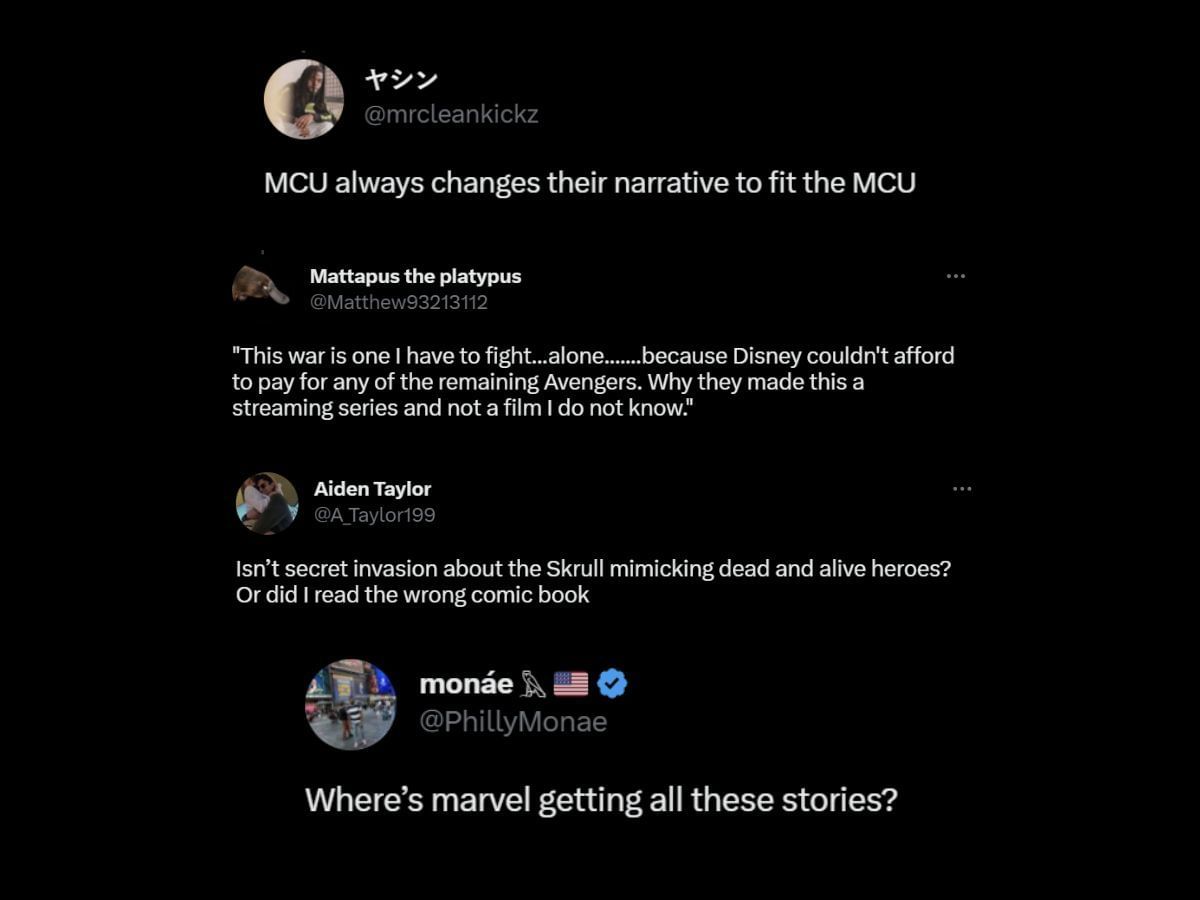Open the PhillyMonae profile avatar
The width and height of the screenshot is (1200, 900).
pyautogui.click(x=350, y=704)
